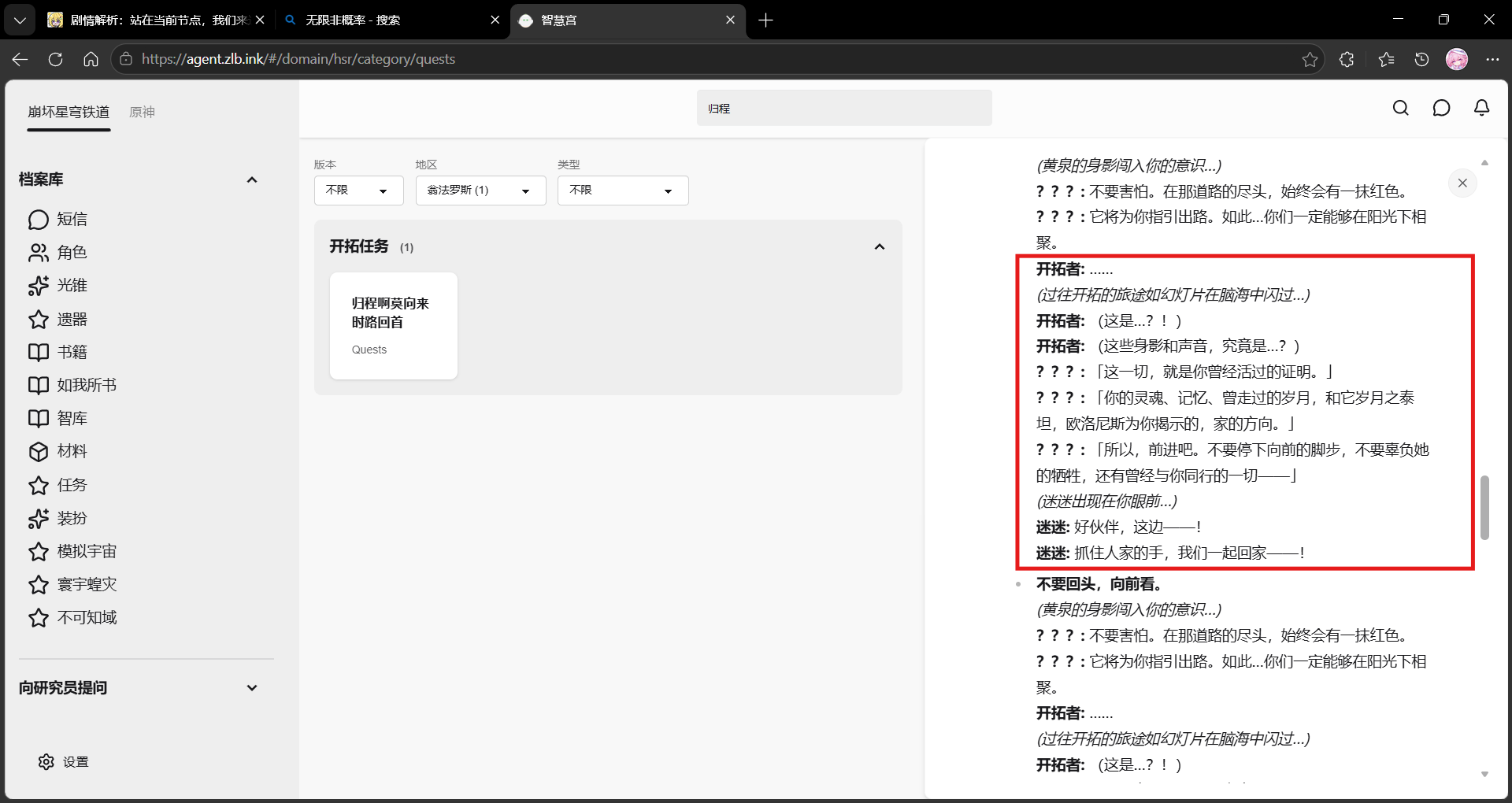Click the line 迷迷: 抓住人家的手，我们一起回家——！
Screen dimensions: 1512x803
pos(1171,553)
